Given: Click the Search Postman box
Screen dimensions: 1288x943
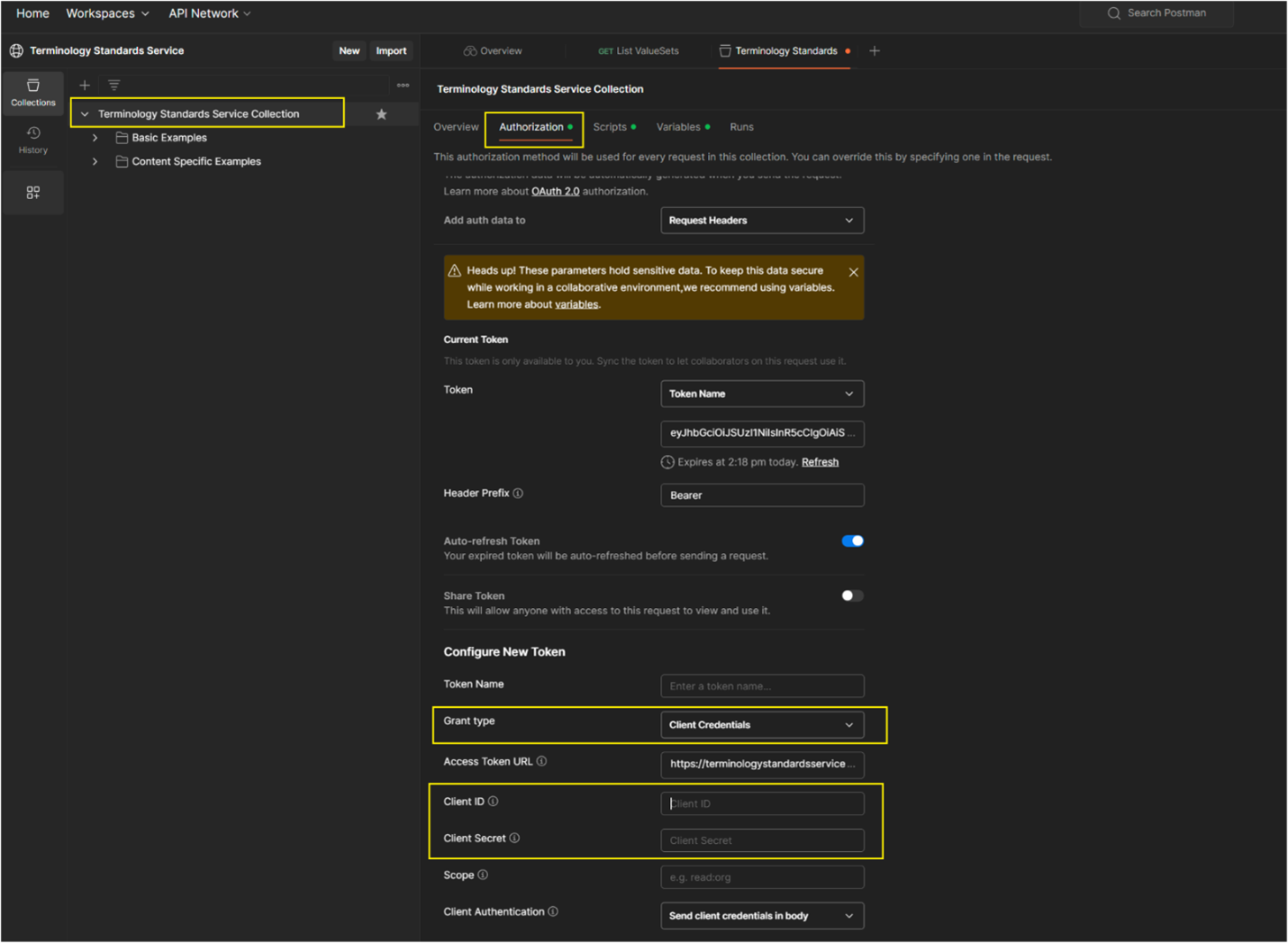Looking at the screenshot, I should [x=1157, y=14].
